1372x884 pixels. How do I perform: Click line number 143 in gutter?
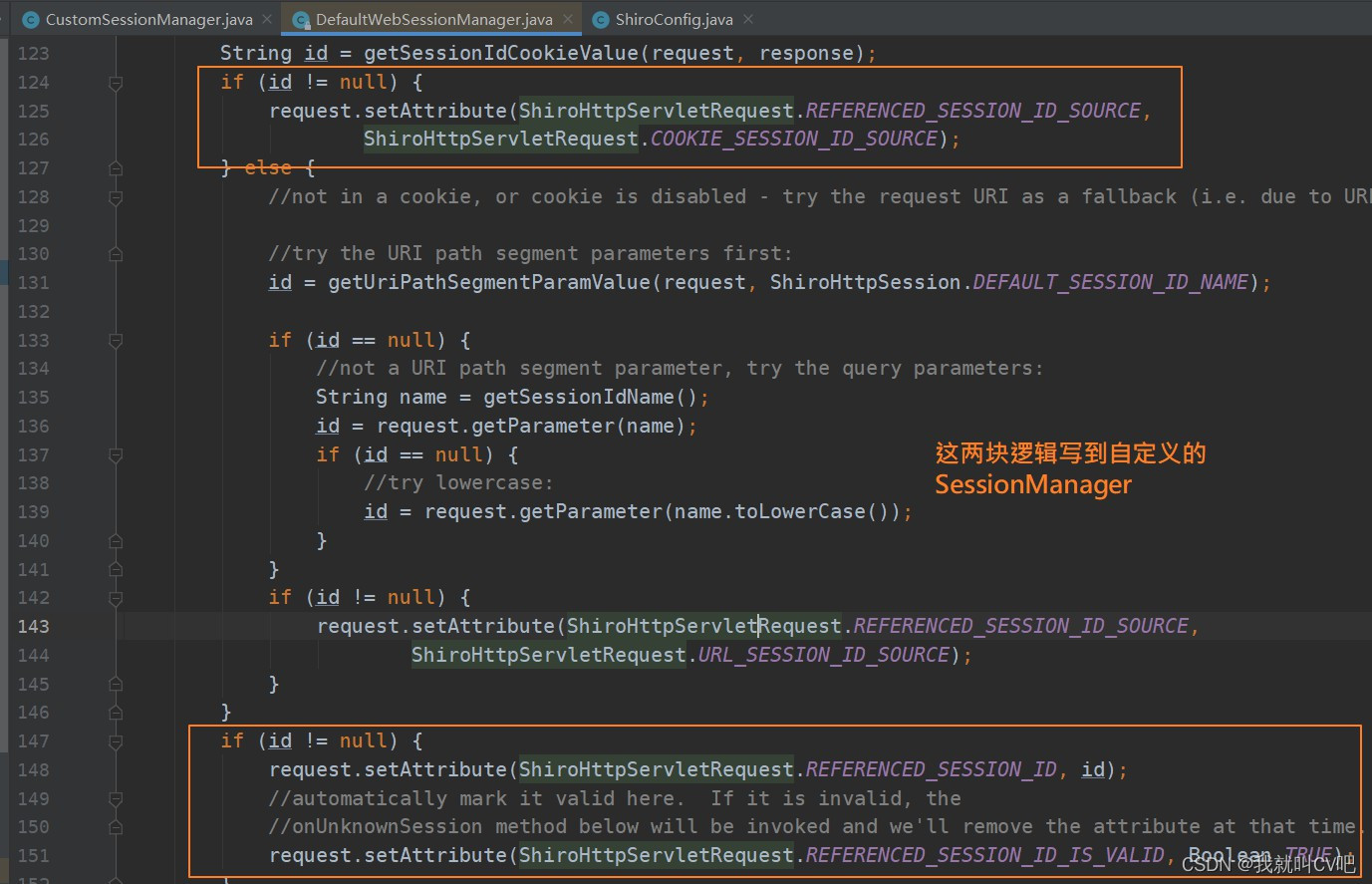[x=33, y=627]
